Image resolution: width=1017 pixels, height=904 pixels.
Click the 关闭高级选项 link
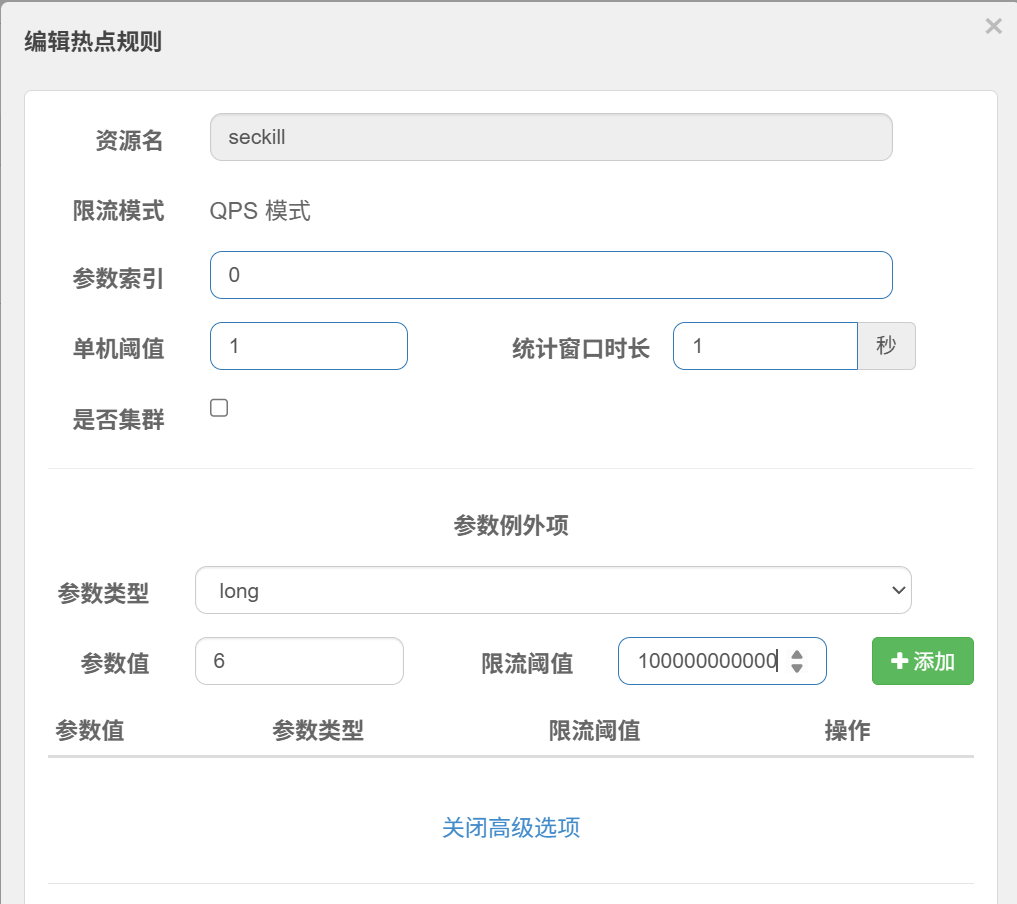(510, 828)
